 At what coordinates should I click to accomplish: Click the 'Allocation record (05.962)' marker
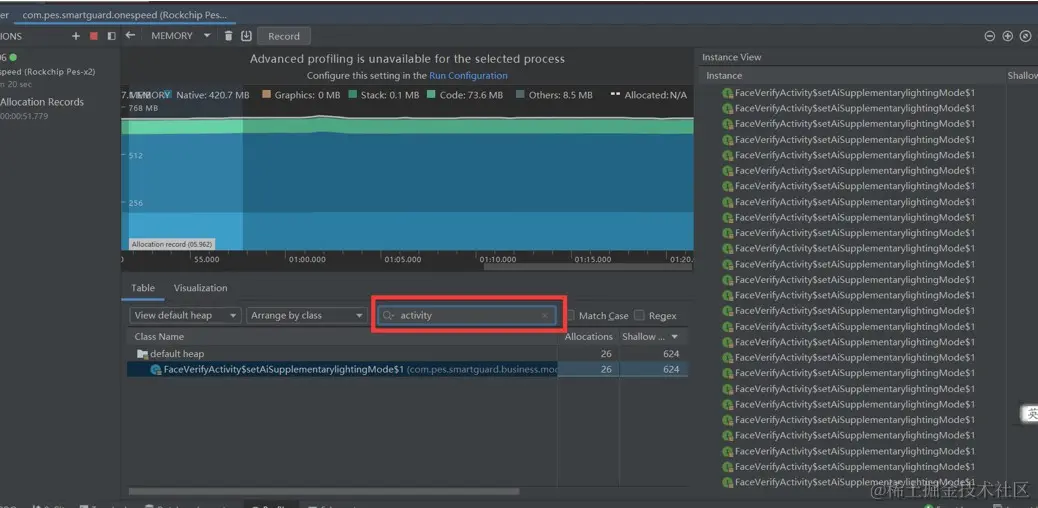171,244
